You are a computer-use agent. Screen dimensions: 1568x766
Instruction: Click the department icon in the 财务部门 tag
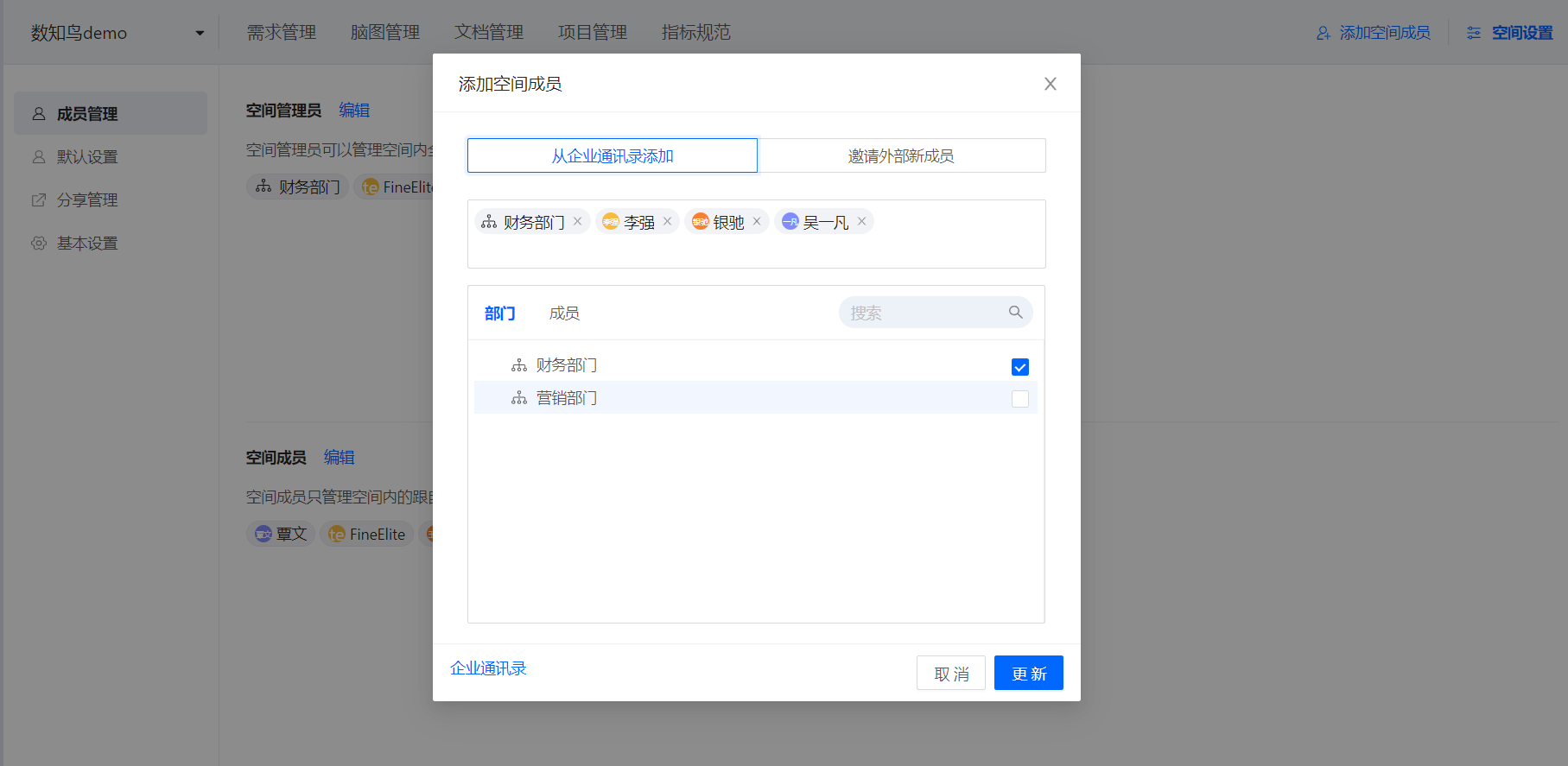[489, 222]
